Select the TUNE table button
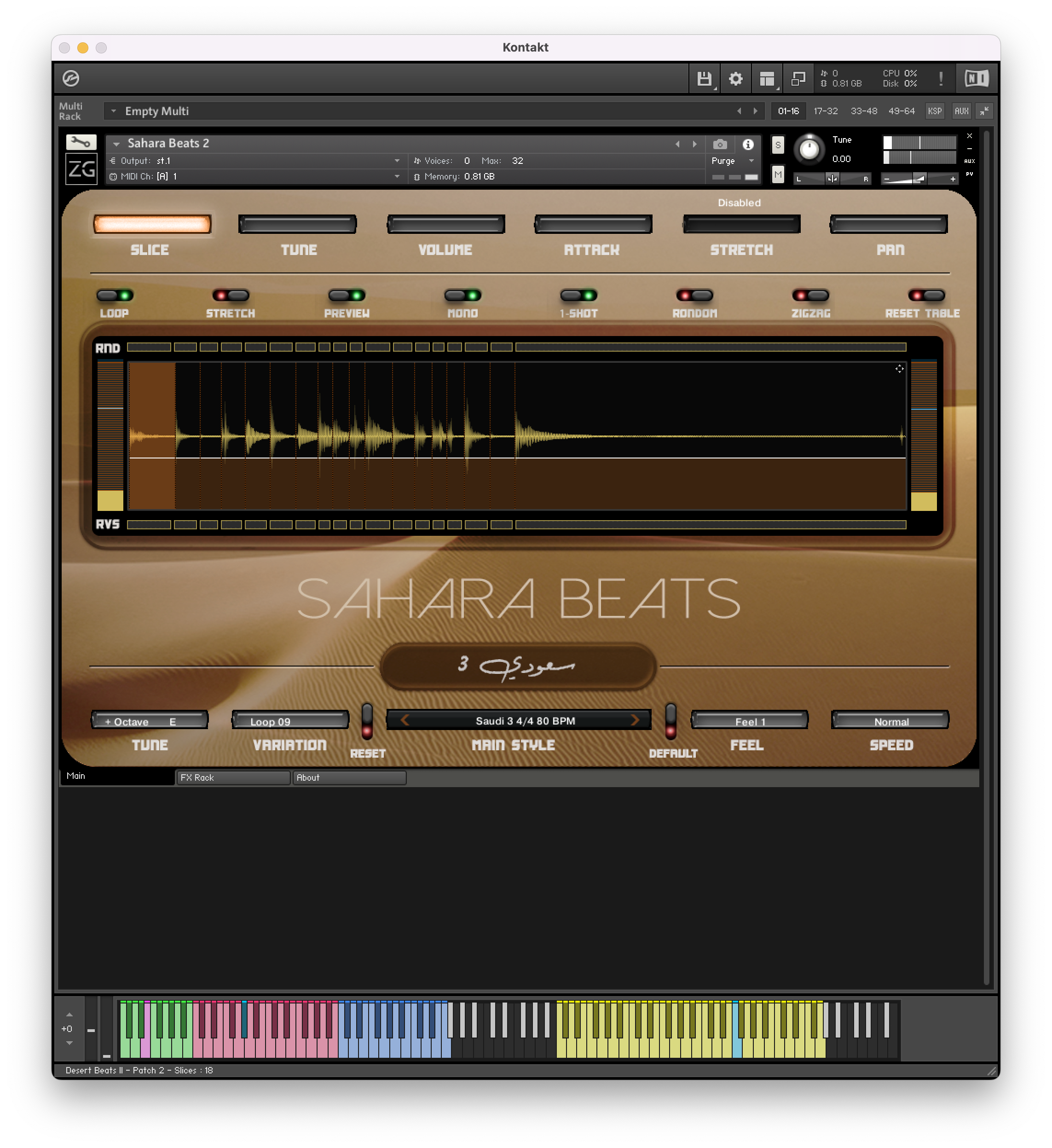Screen dimensions: 1052x1148 coord(298,224)
